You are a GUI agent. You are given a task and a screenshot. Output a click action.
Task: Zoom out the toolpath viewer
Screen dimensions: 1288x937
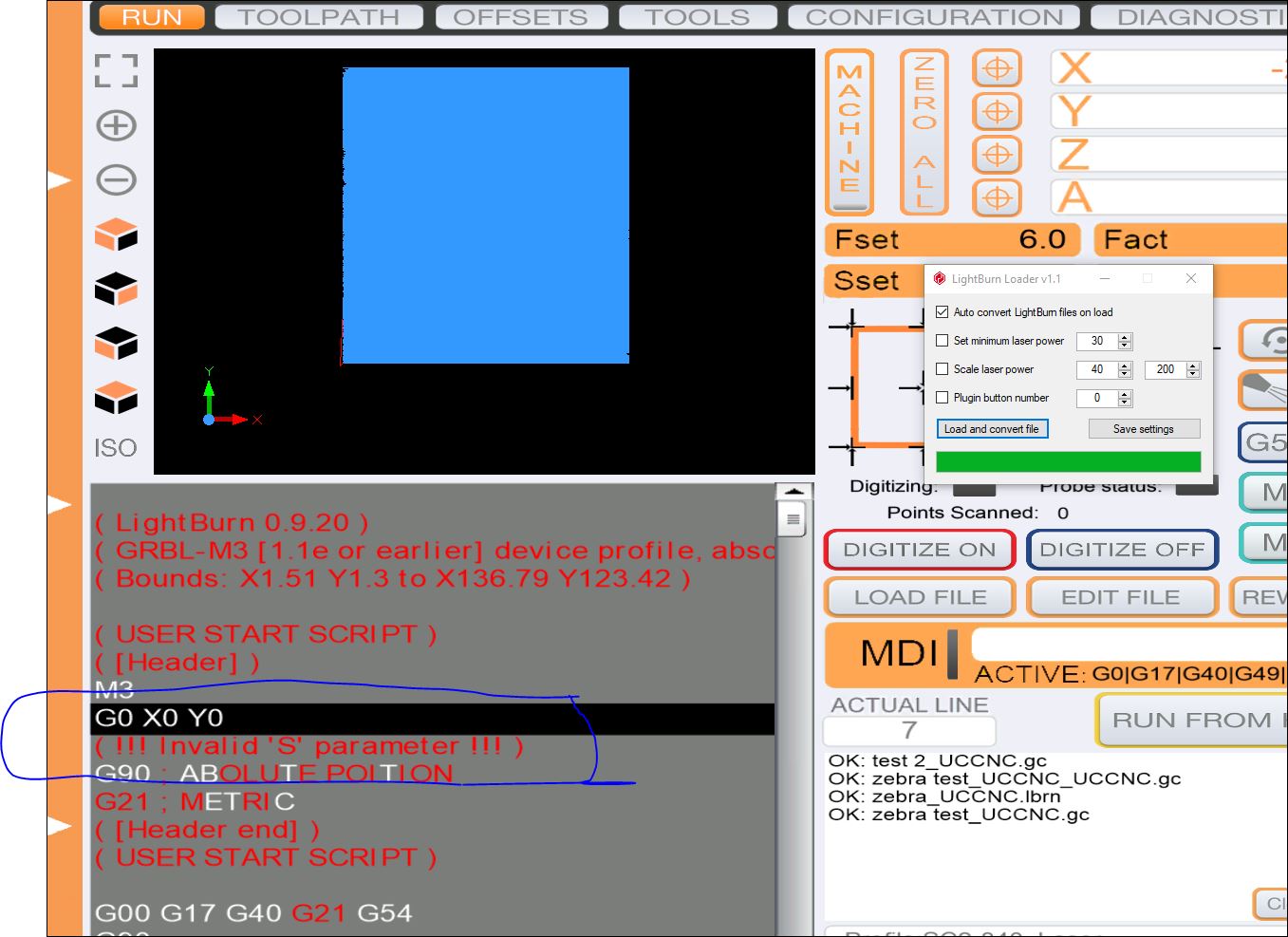[x=117, y=179]
